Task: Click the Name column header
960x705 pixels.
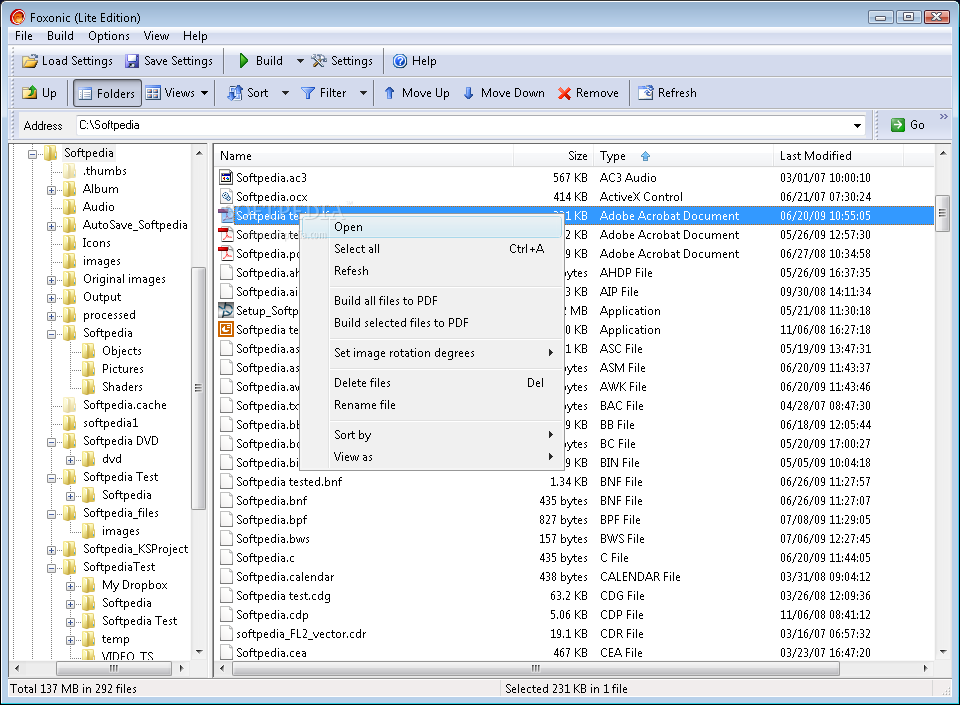Action: [x=364, y=156]
